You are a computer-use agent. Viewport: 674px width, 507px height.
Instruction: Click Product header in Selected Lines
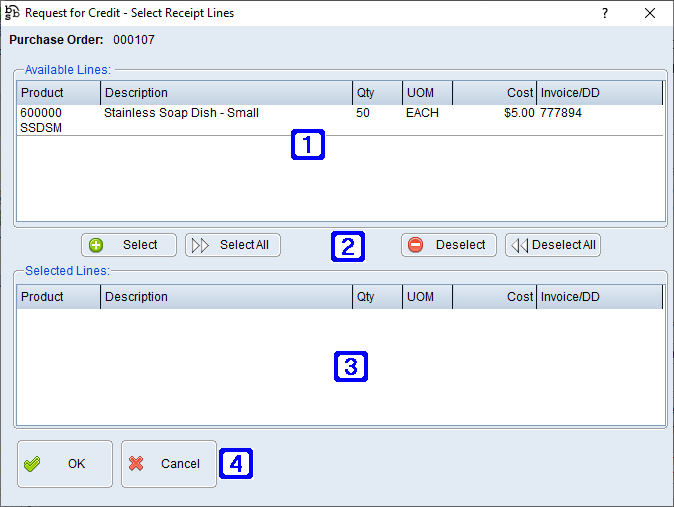tap(58, 297)
